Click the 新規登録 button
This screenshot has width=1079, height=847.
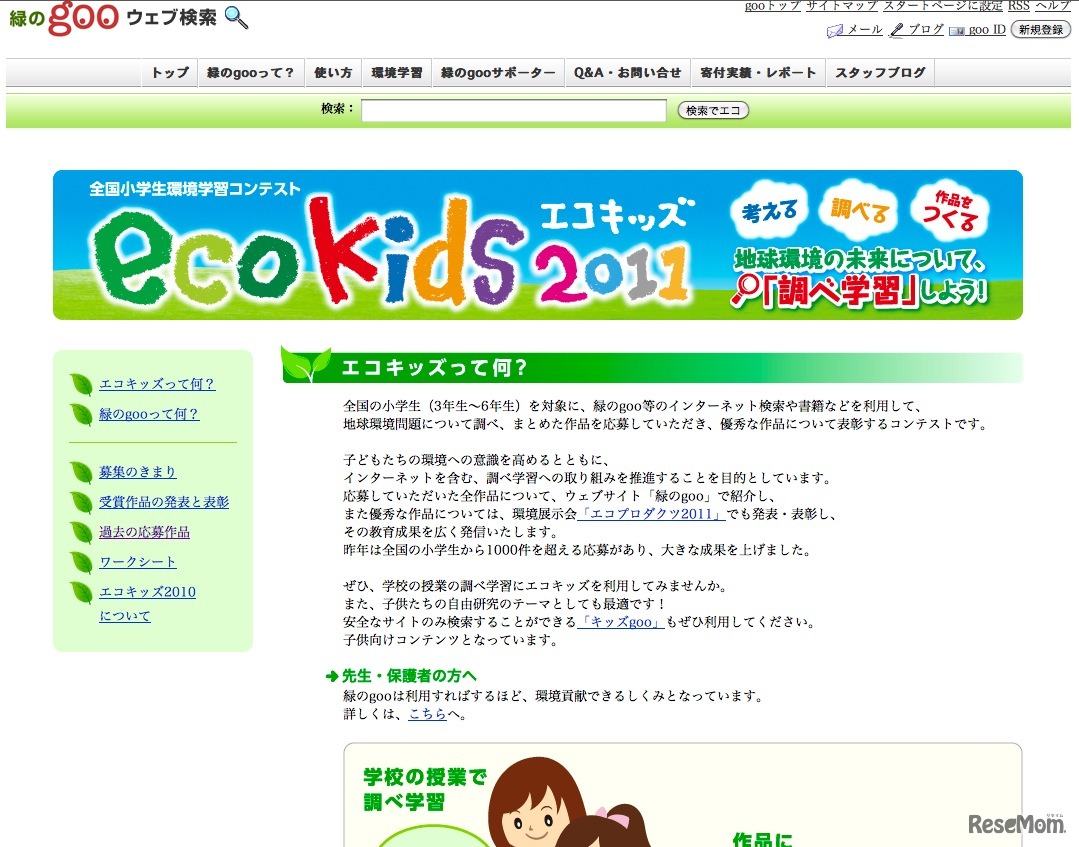[1040, 30]
